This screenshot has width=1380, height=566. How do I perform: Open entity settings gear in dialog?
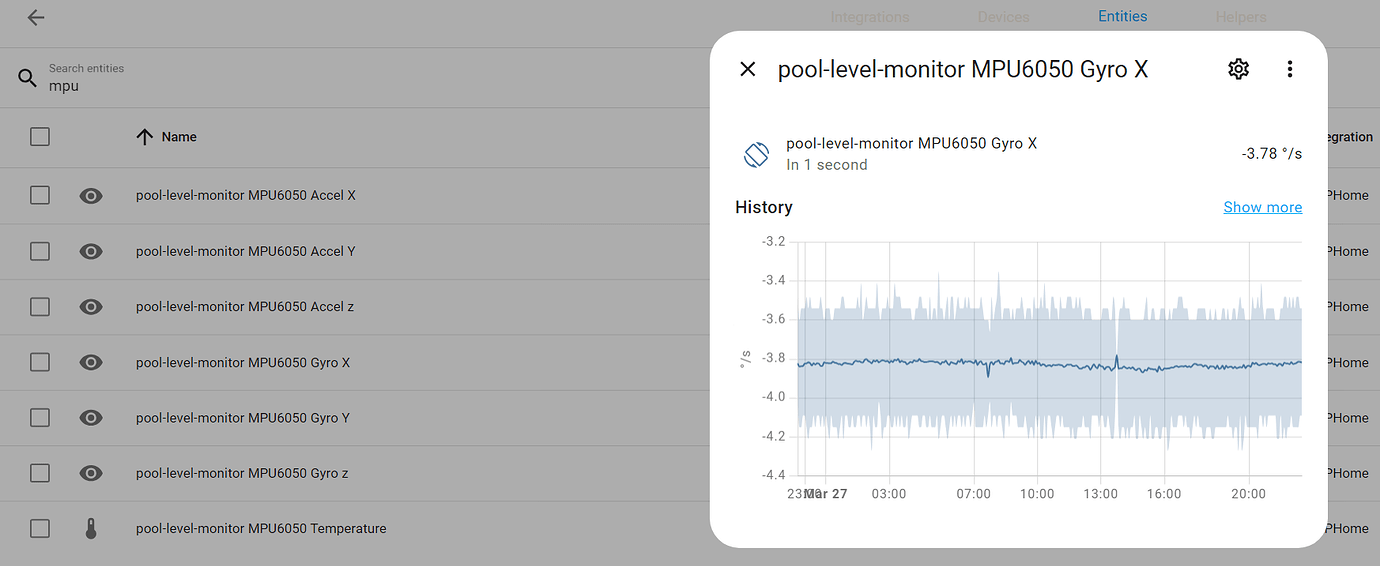click(1238, 69)
